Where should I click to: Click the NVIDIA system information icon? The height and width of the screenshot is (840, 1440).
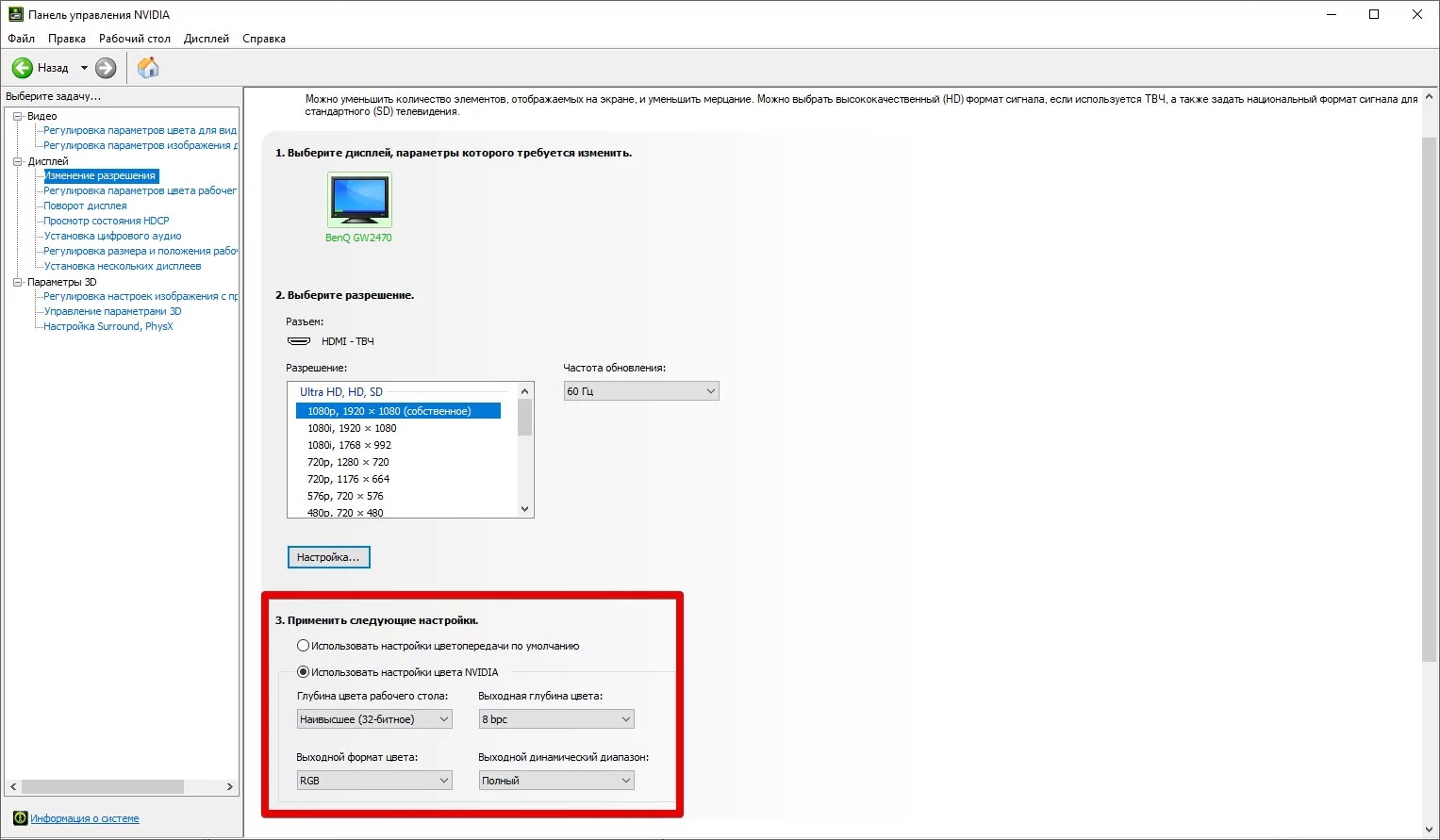pos(20,818)
